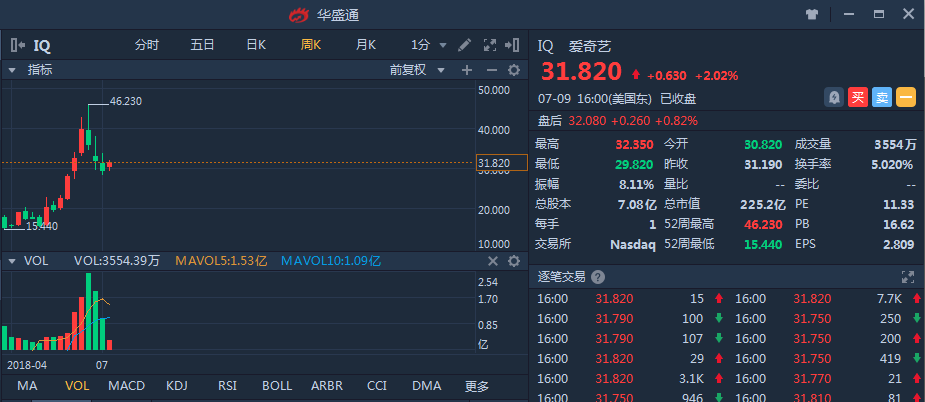Select the VOL indicator tab
925x402 pixels.
[77, 386]
